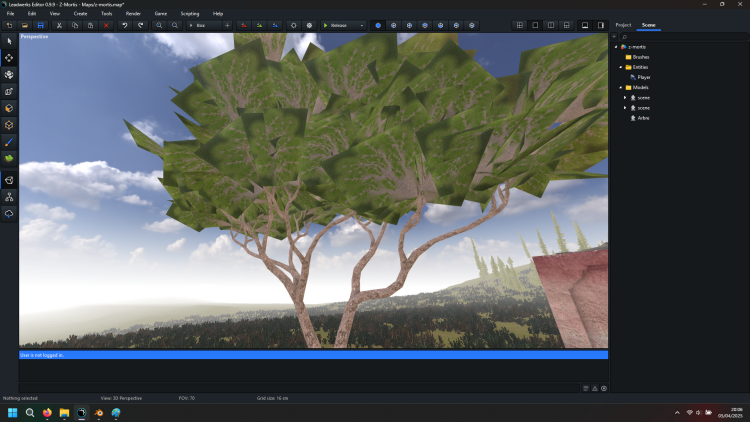Toggle the side panel visibility button
750x422 pixels.
point(601,25)
